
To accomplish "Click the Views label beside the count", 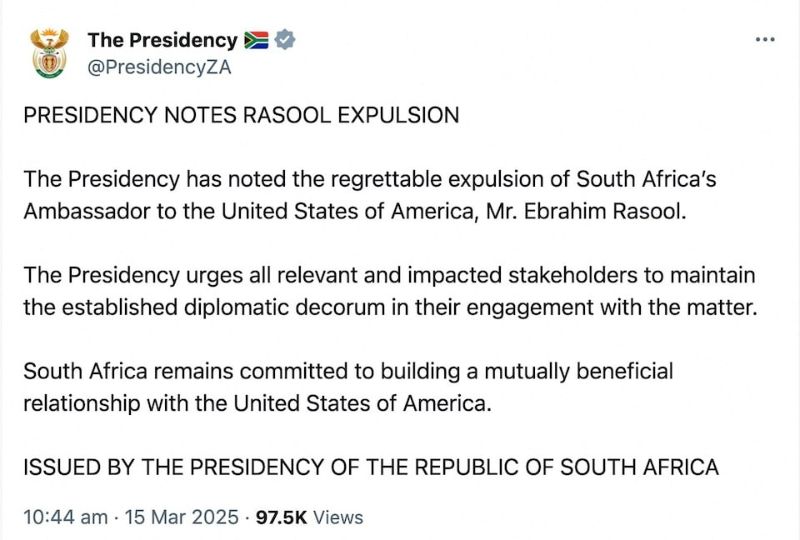I will (338, 517).
